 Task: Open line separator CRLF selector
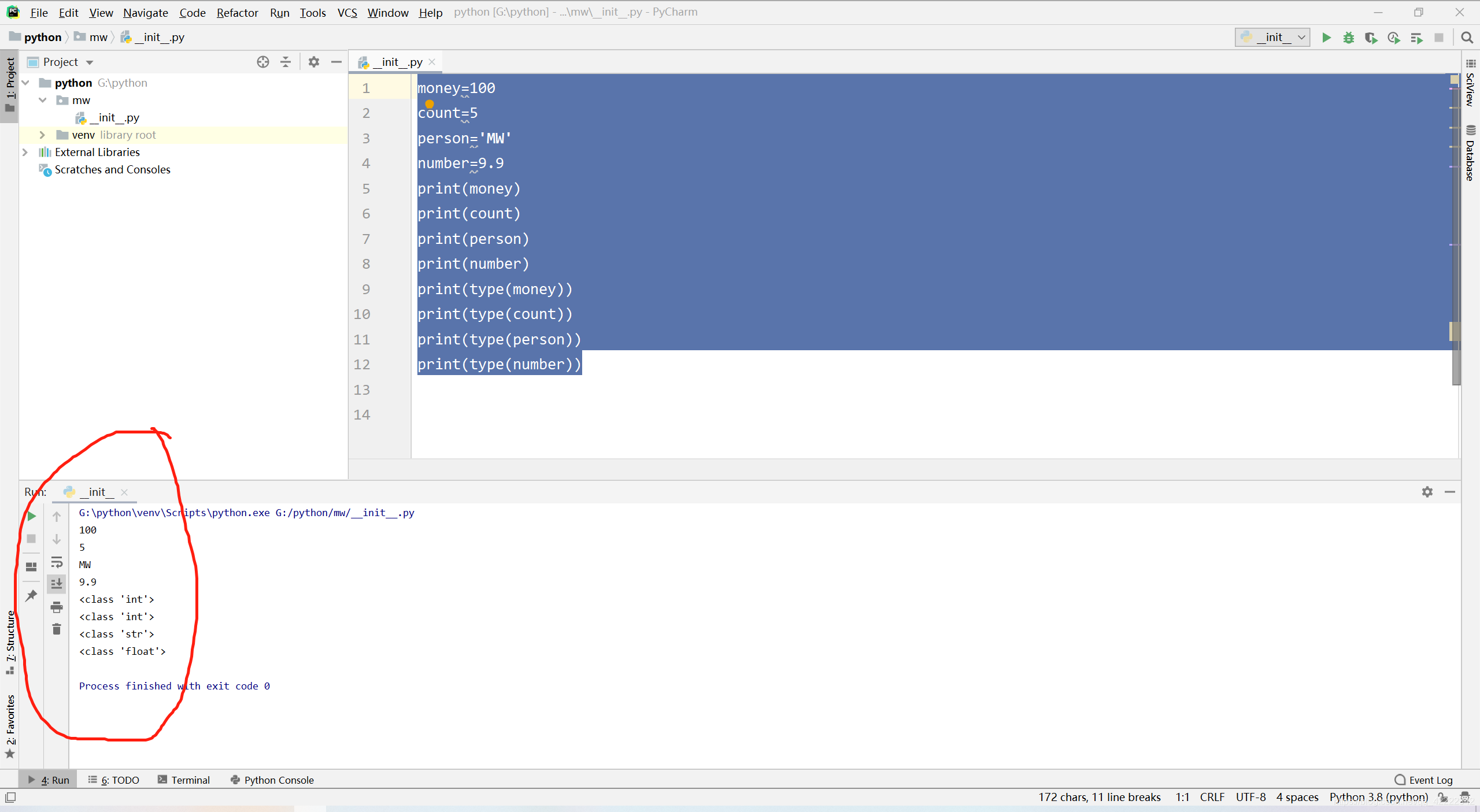coord(1212,798)
